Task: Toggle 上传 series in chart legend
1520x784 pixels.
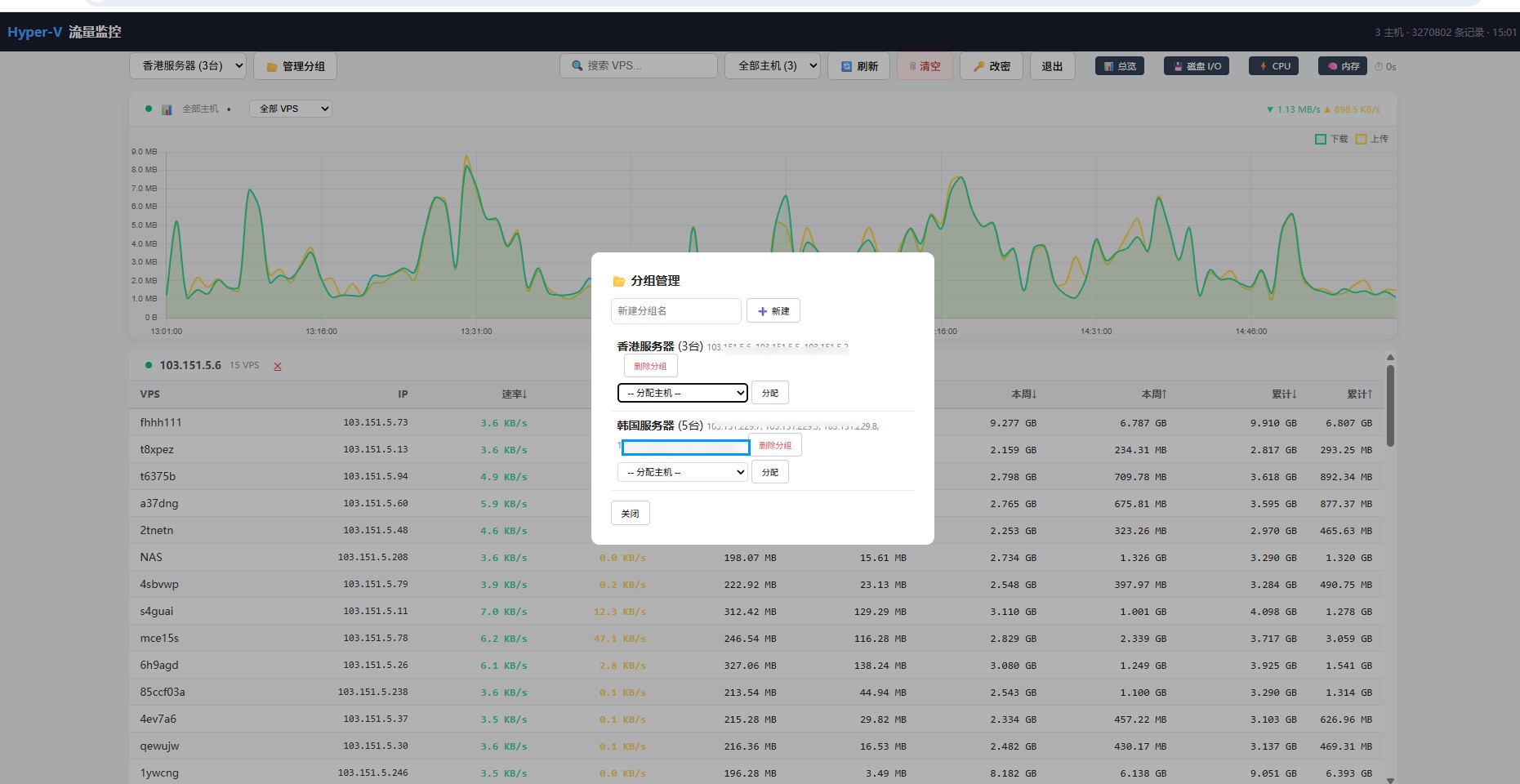Action: click(x=1372, y=139)
